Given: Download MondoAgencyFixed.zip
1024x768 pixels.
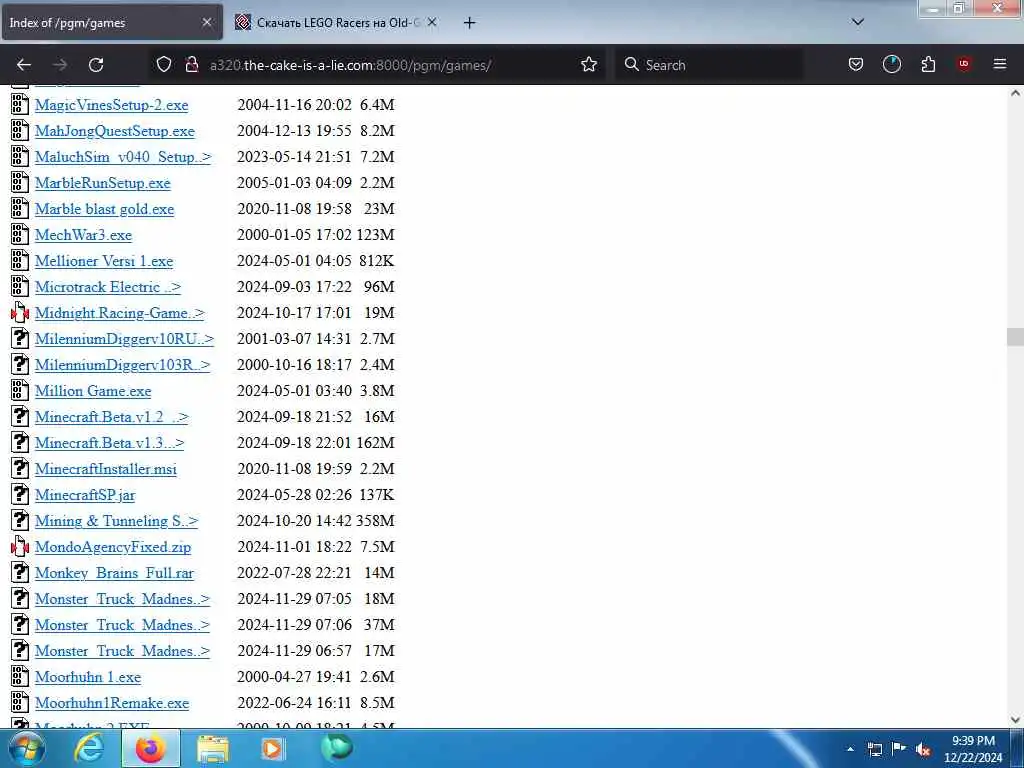Looking at the screenshot, I should 113,547.
